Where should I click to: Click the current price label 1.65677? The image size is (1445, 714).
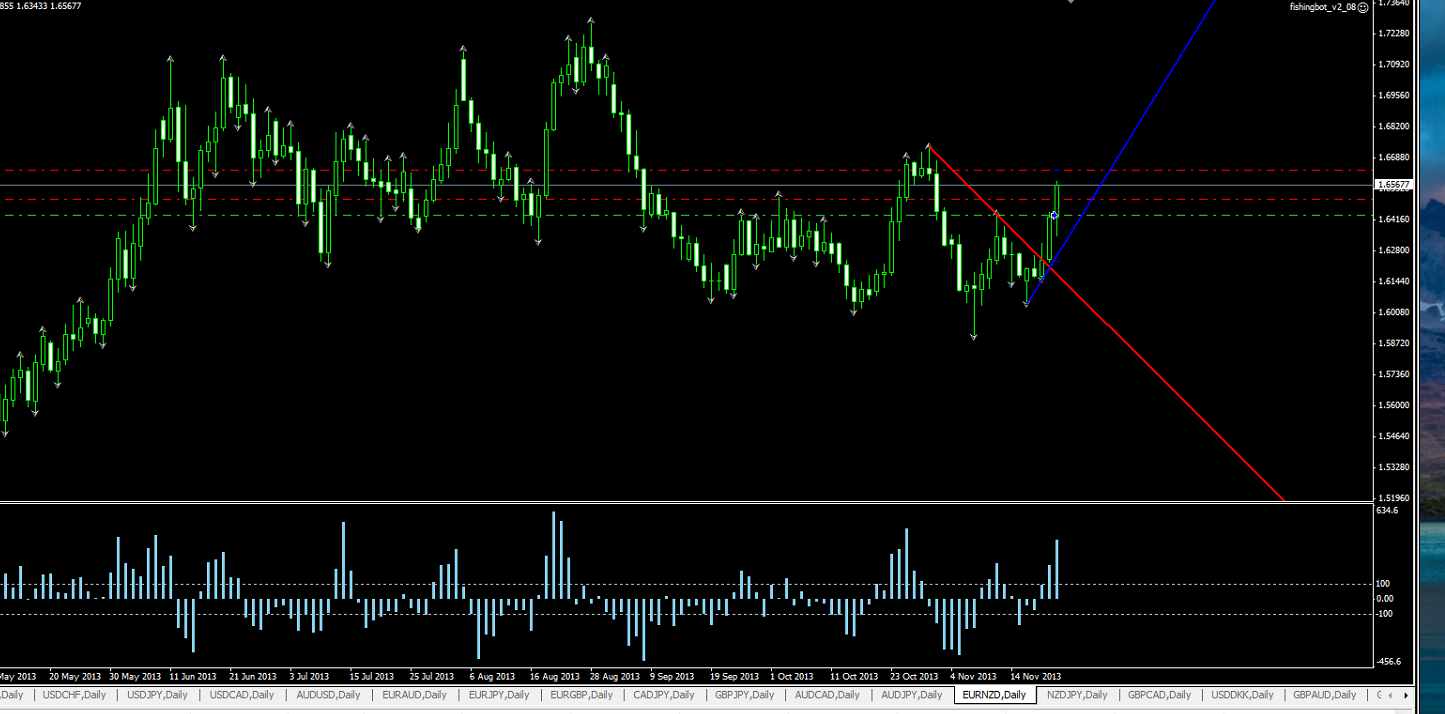pyautogui.click(x=1394, y=185)
